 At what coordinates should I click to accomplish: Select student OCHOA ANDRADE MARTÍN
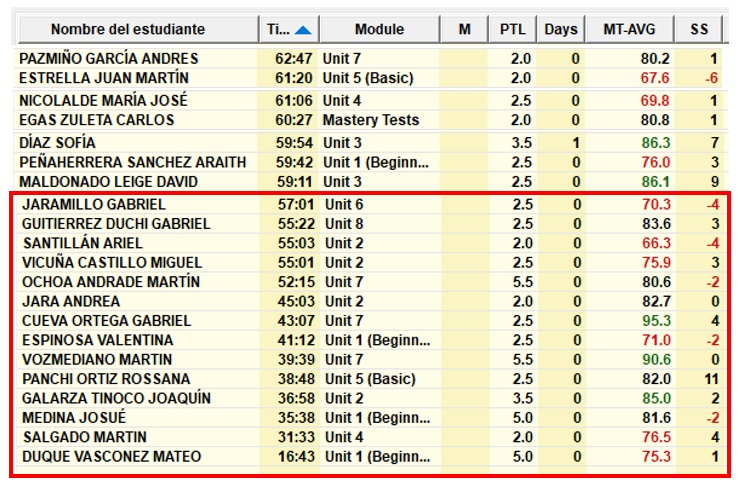(x=111, y=282)
